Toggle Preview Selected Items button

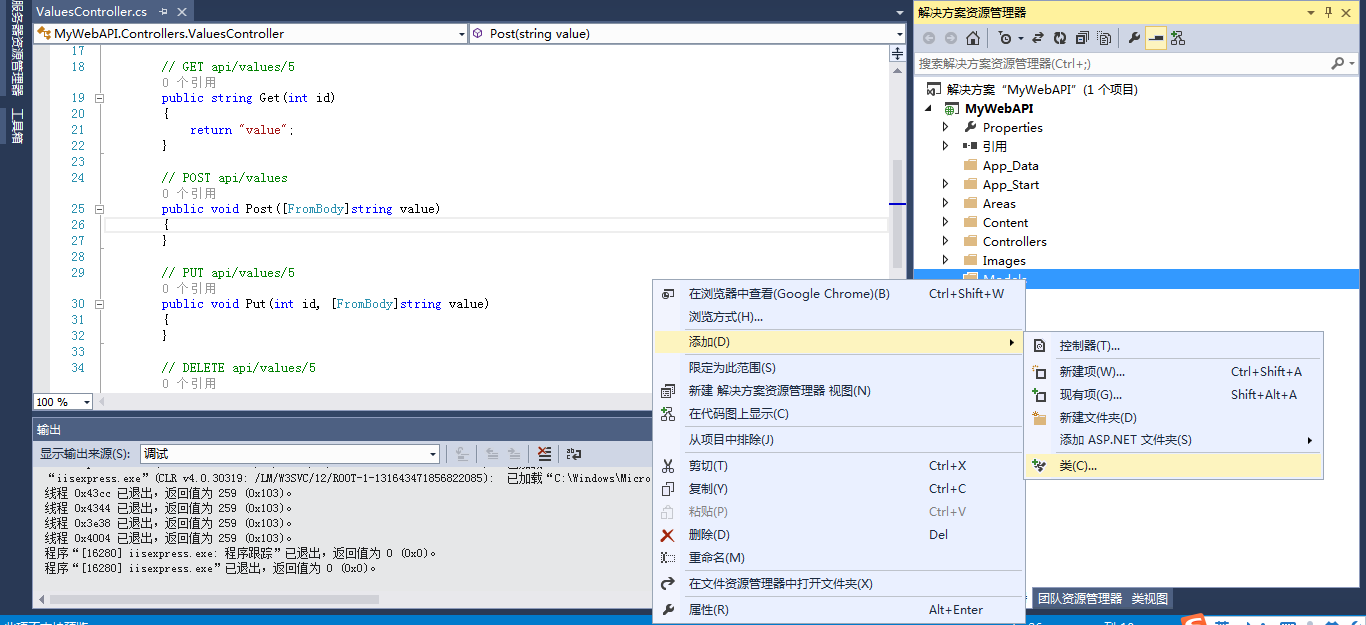click(1156, 38)
